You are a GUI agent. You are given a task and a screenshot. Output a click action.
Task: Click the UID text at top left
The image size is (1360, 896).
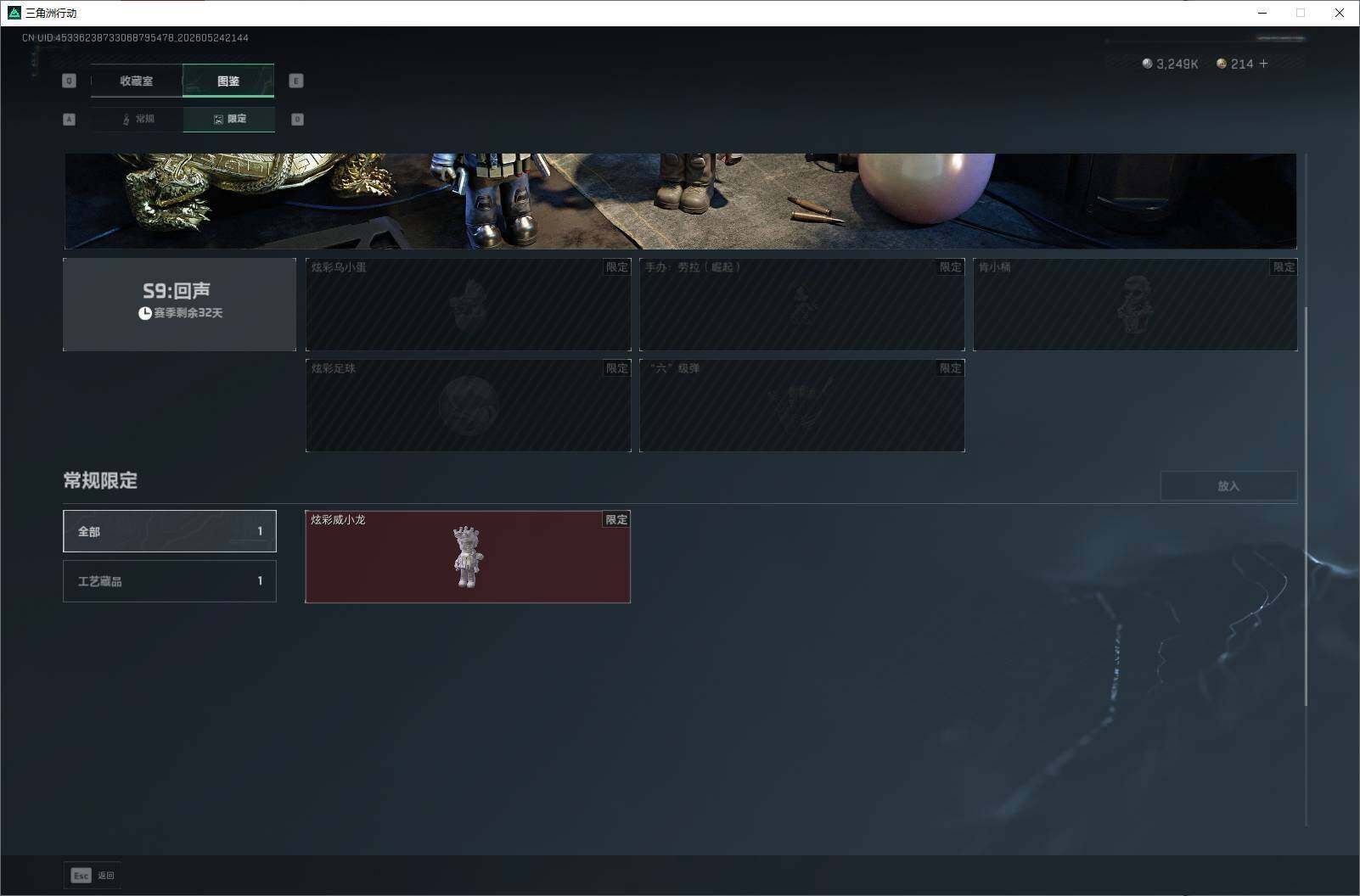tap(135, 38)
